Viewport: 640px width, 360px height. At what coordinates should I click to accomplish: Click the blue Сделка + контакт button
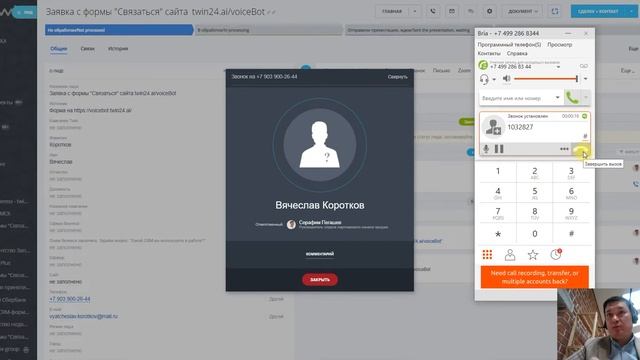(598, 11)
